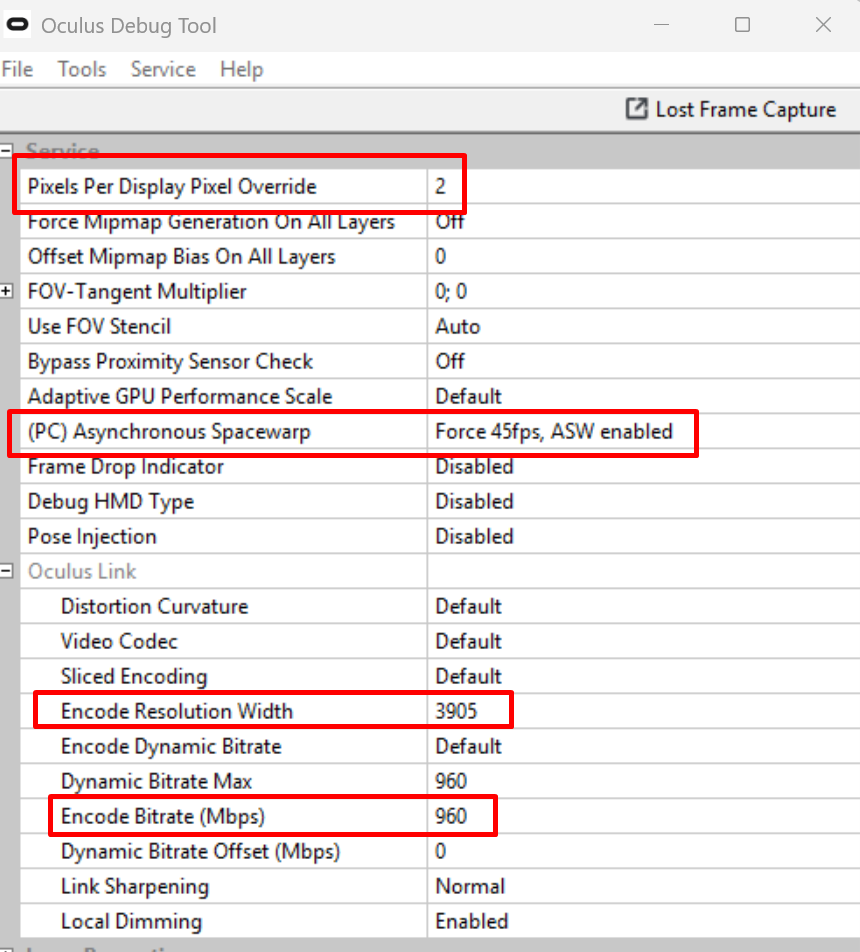Open the File menu
Viewport: 860px width, 952px height.
[x=17, y=69]
